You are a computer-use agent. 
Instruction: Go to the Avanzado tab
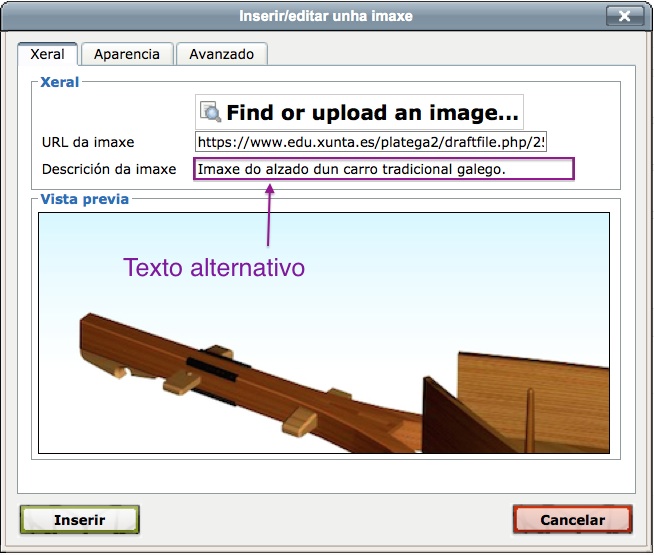click(221, 54)
